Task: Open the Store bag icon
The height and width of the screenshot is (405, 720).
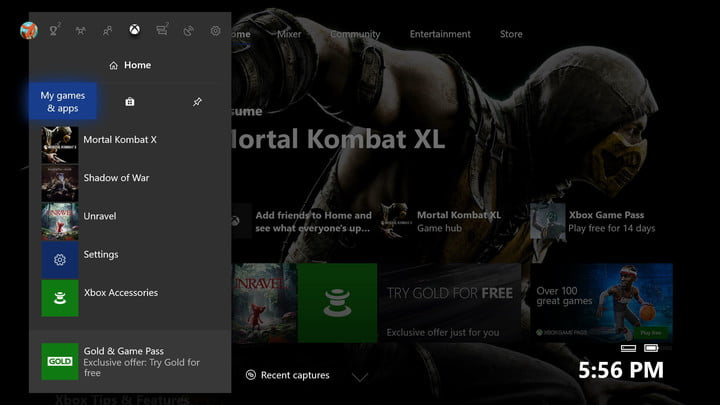Action: [130, 102]
